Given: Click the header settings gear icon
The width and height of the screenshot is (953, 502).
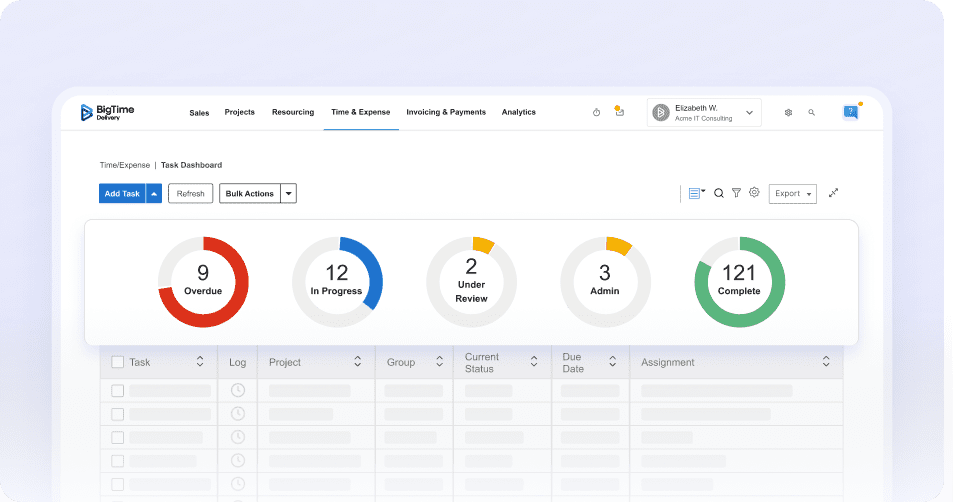Looking at the screenshot, I should coord(788,113).
